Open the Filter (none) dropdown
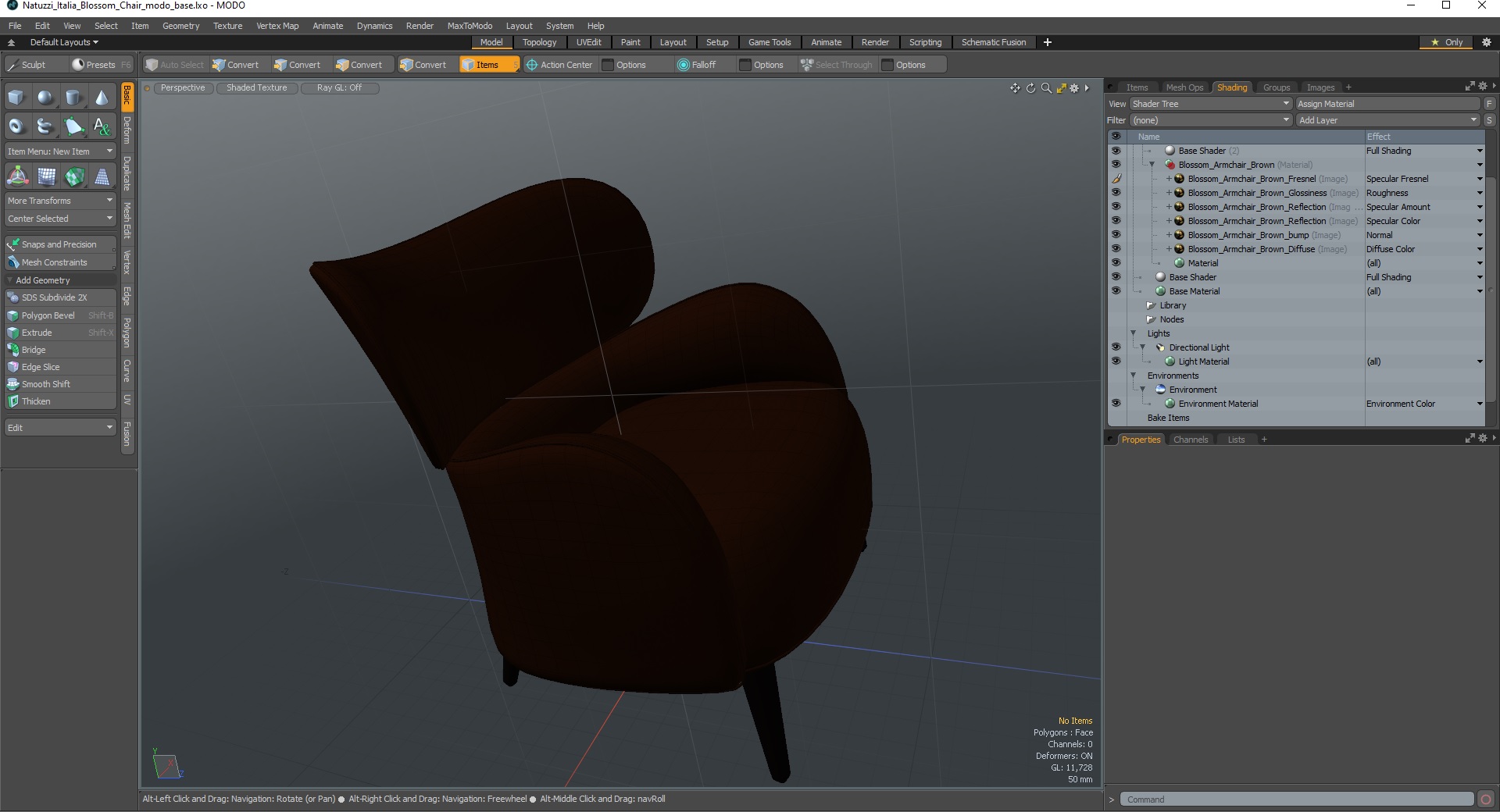Viewport: 1500px width, 812px height. click(x=1210, y=120)
